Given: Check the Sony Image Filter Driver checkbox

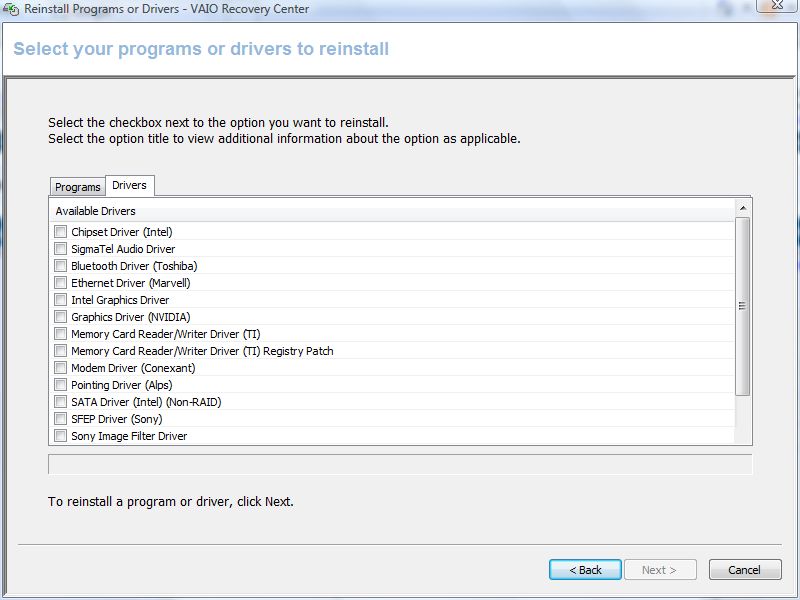Looking at the screenshot, I should 61,436.
